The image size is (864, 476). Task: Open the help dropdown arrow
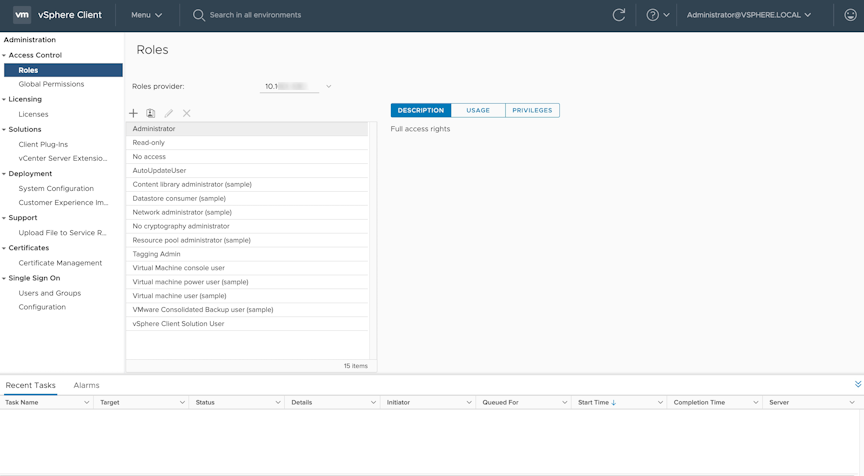click(666, 15)
